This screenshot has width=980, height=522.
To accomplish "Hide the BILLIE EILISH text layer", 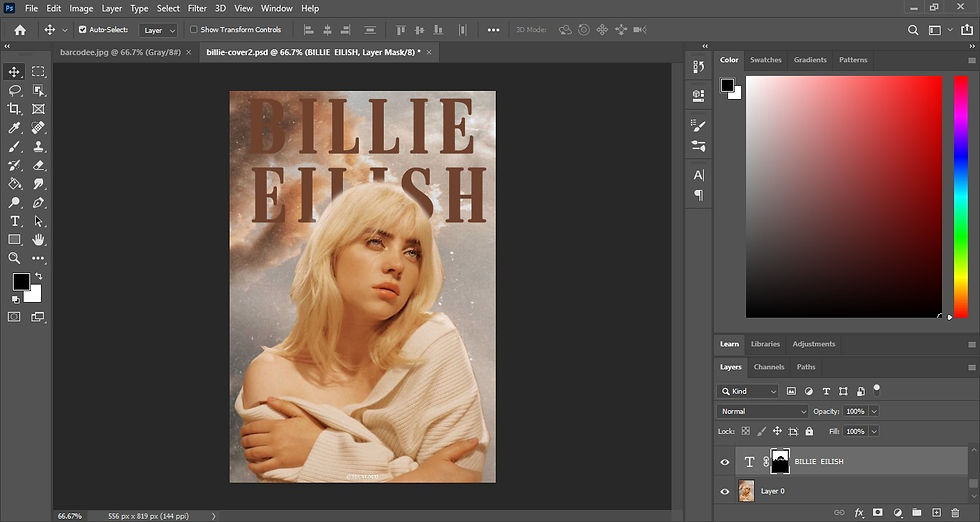I will [x=725, y=462].
